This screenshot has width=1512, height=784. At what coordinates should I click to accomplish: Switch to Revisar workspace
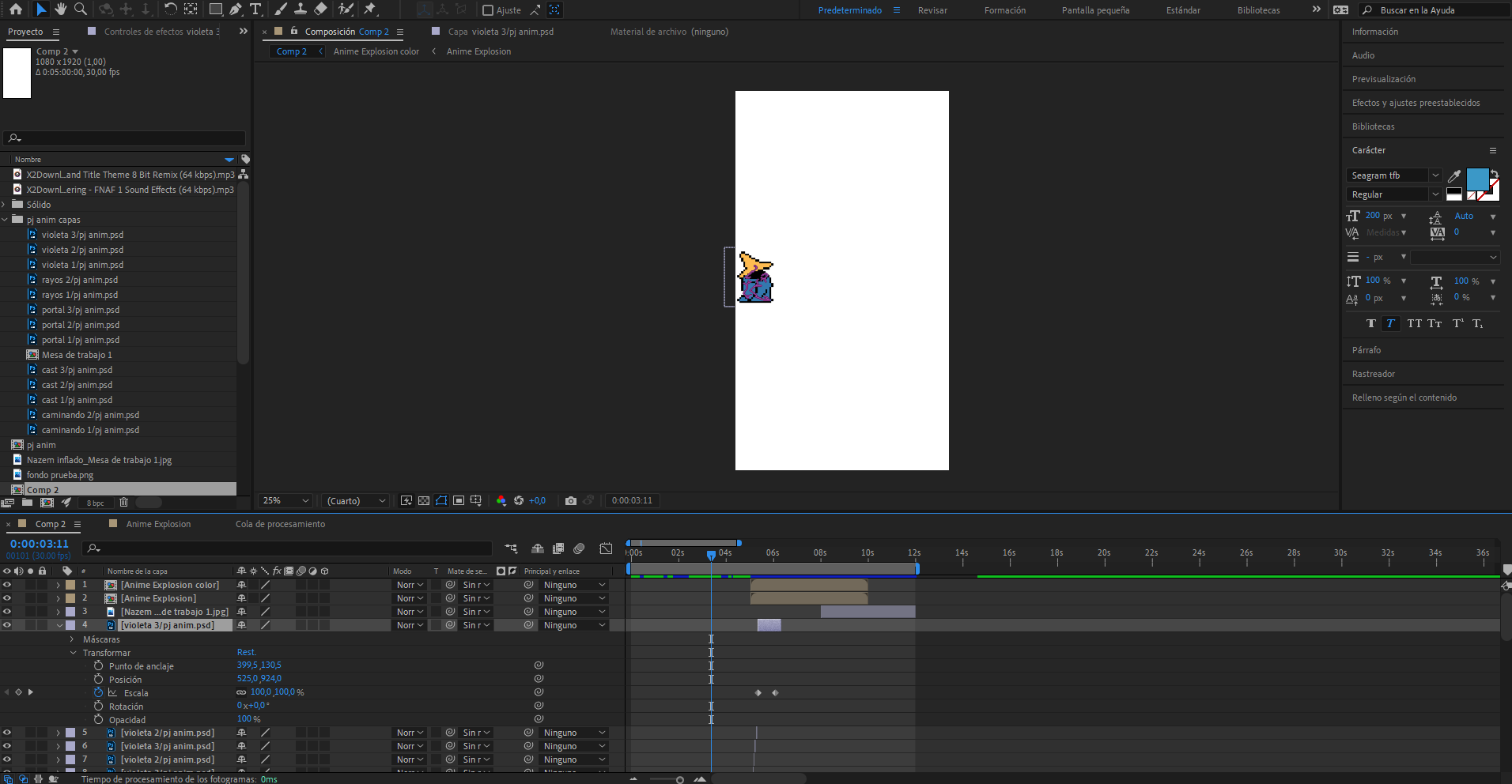point(932,10)
